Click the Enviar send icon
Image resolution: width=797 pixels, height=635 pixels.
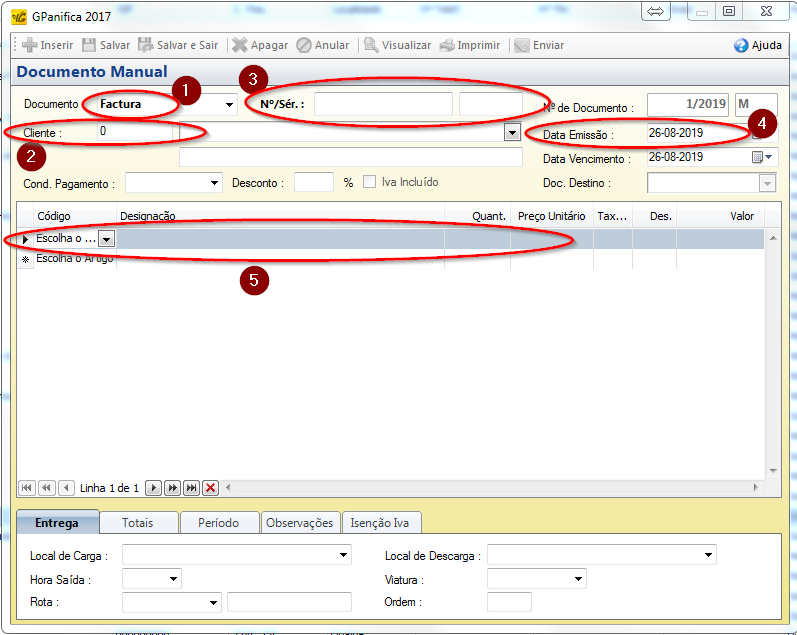pos(522,45)
